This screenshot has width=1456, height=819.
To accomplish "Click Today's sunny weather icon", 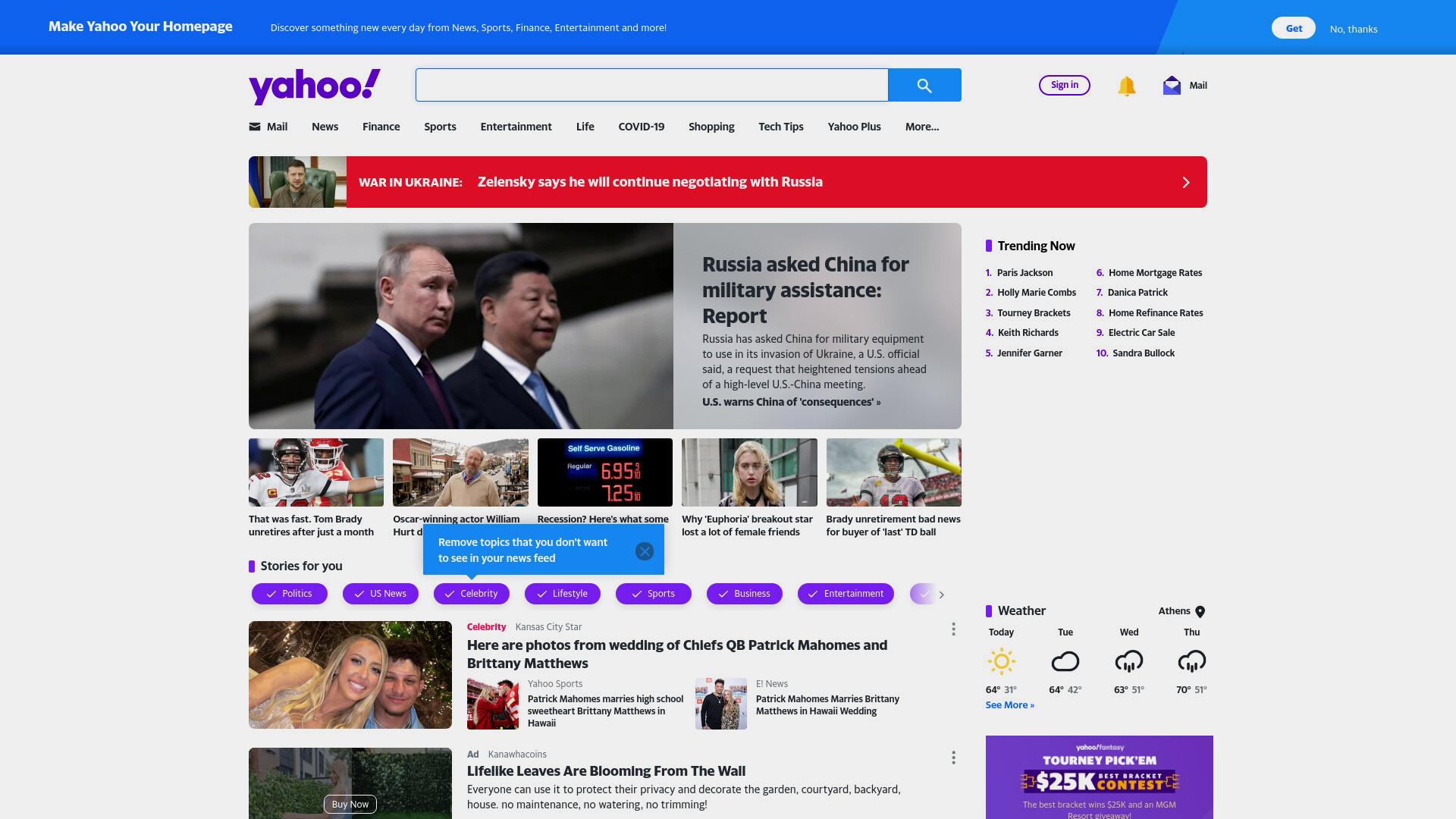I will (x=1001, y=661).
